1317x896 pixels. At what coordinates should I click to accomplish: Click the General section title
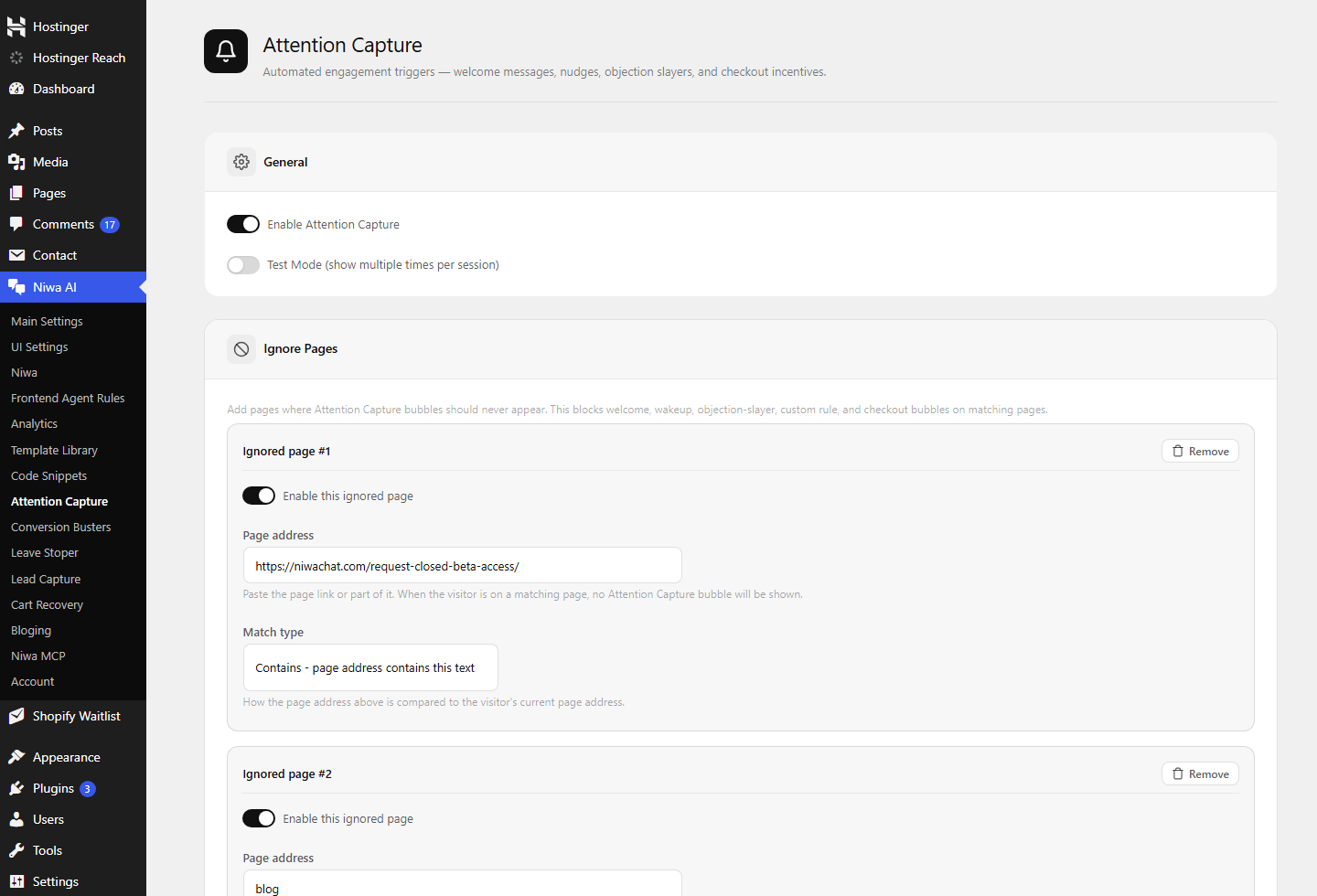point(285,162)
